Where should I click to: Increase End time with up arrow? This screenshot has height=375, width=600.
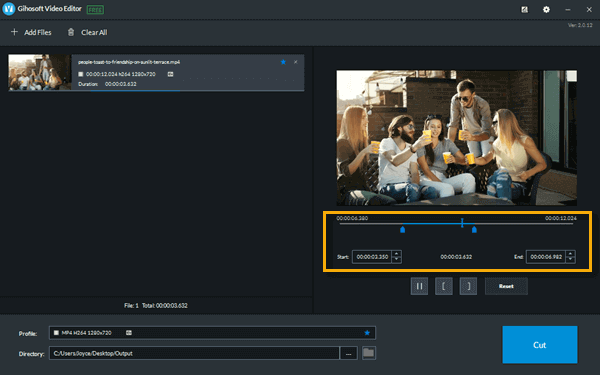[571, 254]
